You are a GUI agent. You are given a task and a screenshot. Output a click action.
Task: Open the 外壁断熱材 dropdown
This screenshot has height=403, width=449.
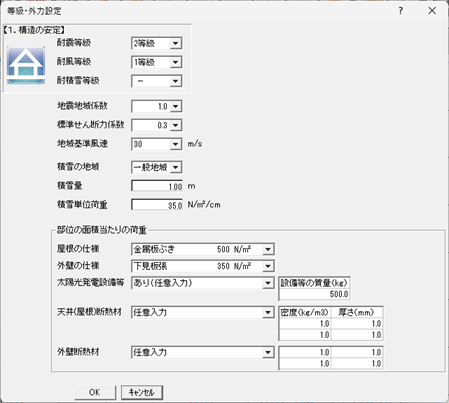pyautogui.click(x=268, y=352)
